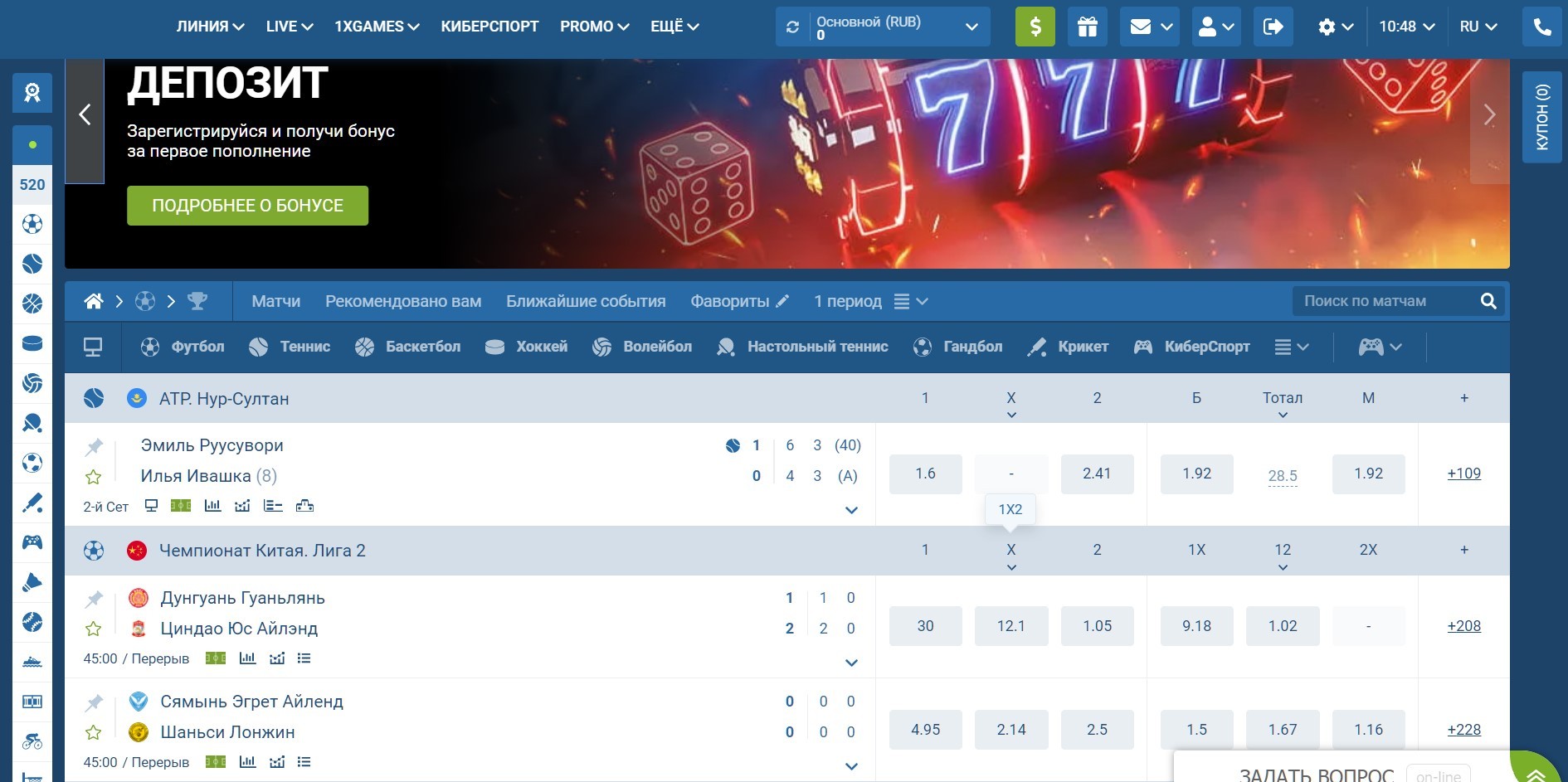The width and height of the screenshot is (1568, 782).
Task: Open the envelope messages menu
Action: [x=1150, y=27]
